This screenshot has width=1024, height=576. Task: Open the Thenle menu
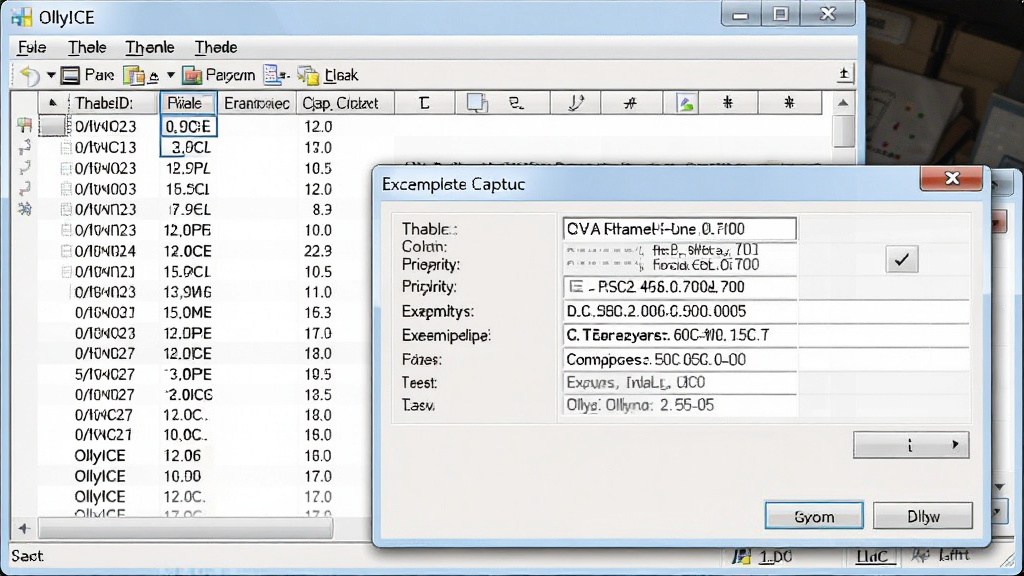(150, 48)
